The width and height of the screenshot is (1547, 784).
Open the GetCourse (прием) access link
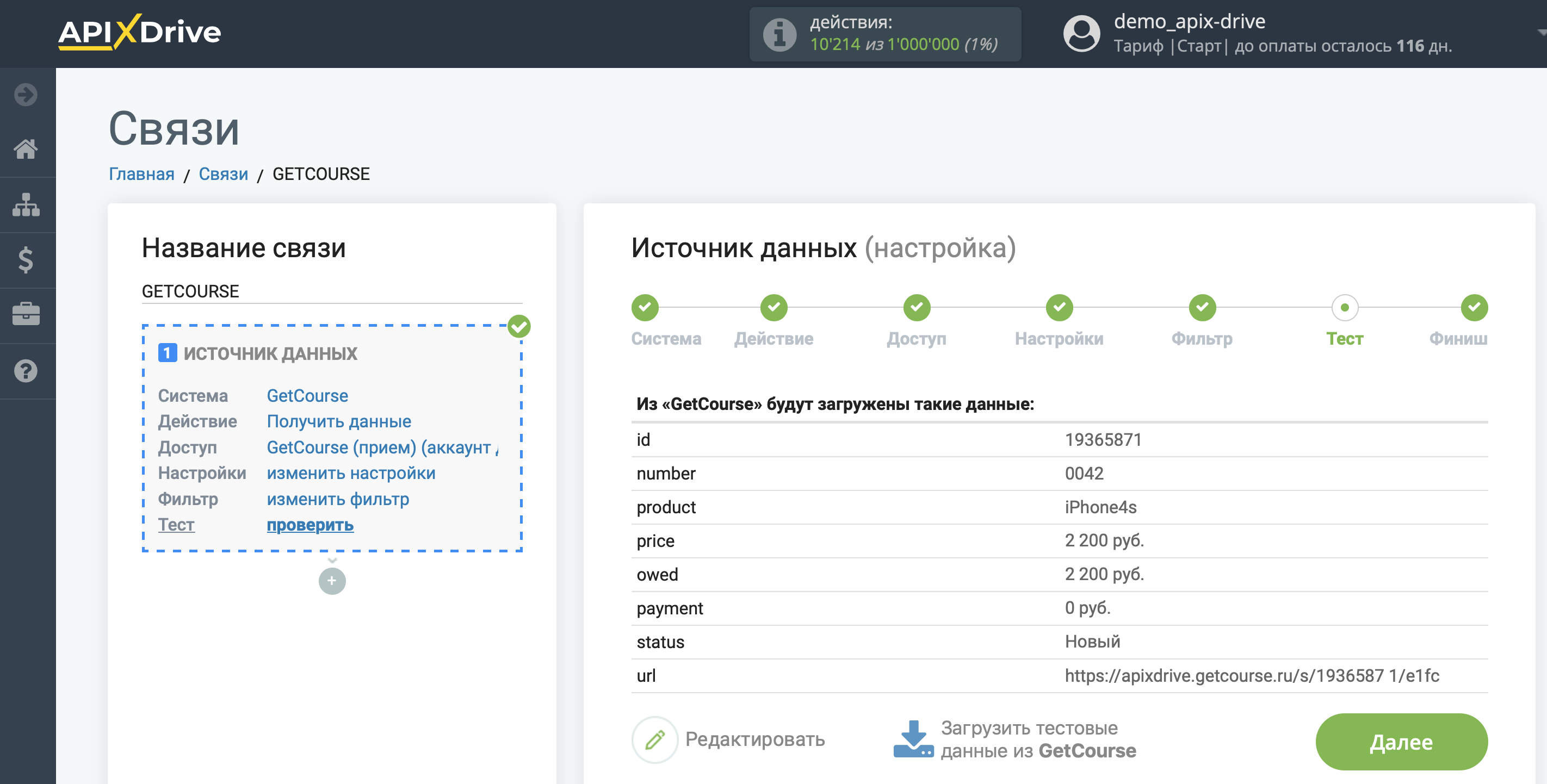382,447
